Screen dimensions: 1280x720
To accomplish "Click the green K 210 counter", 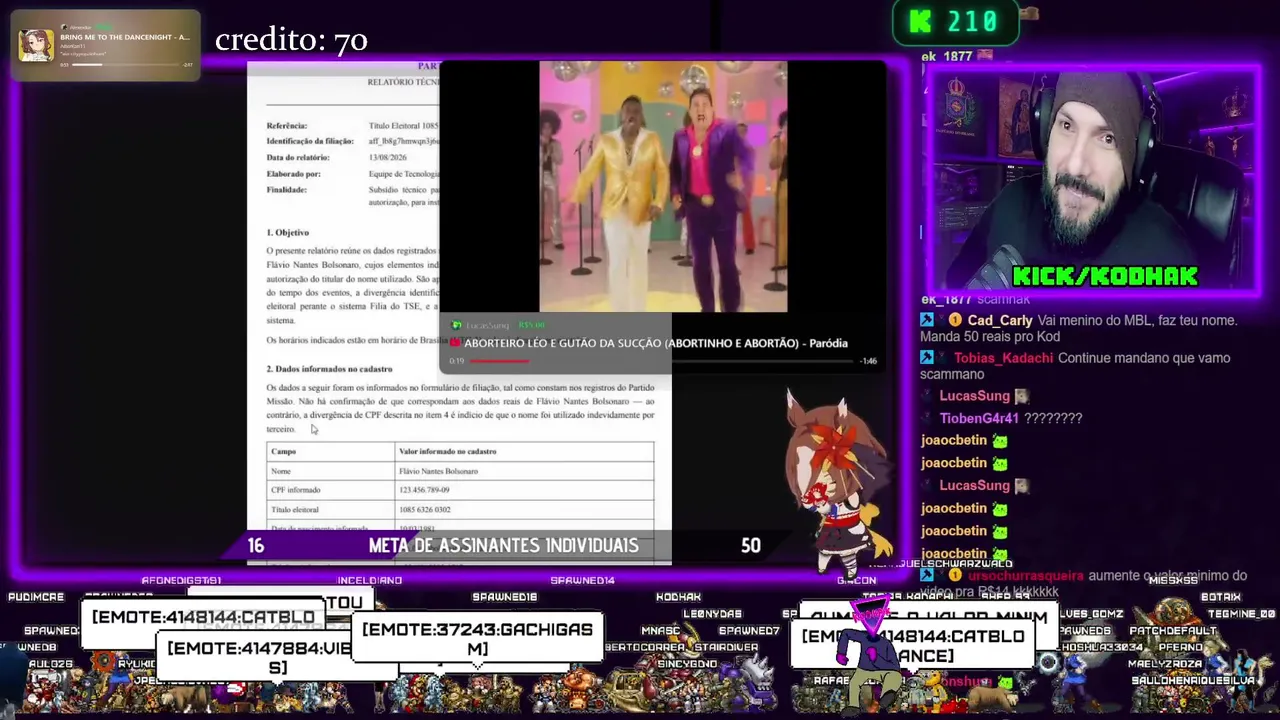I will 955,22.
